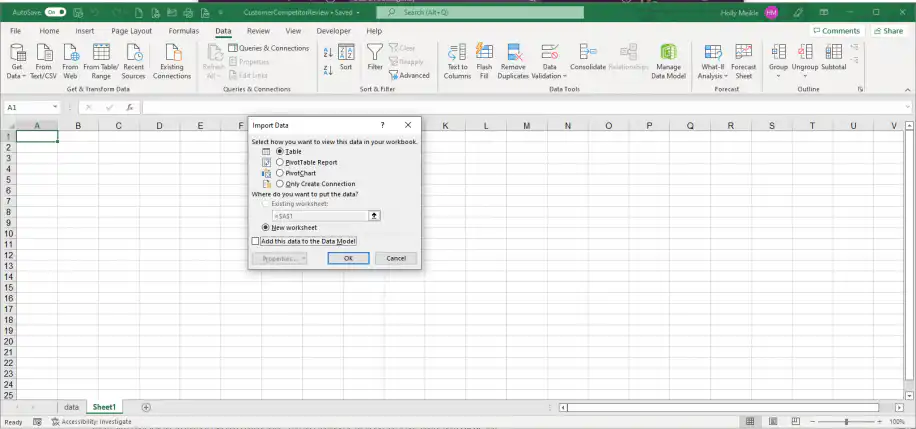Go to the Developer tab
This screenshot has height=429, width=916.
[x=334, y=31]
